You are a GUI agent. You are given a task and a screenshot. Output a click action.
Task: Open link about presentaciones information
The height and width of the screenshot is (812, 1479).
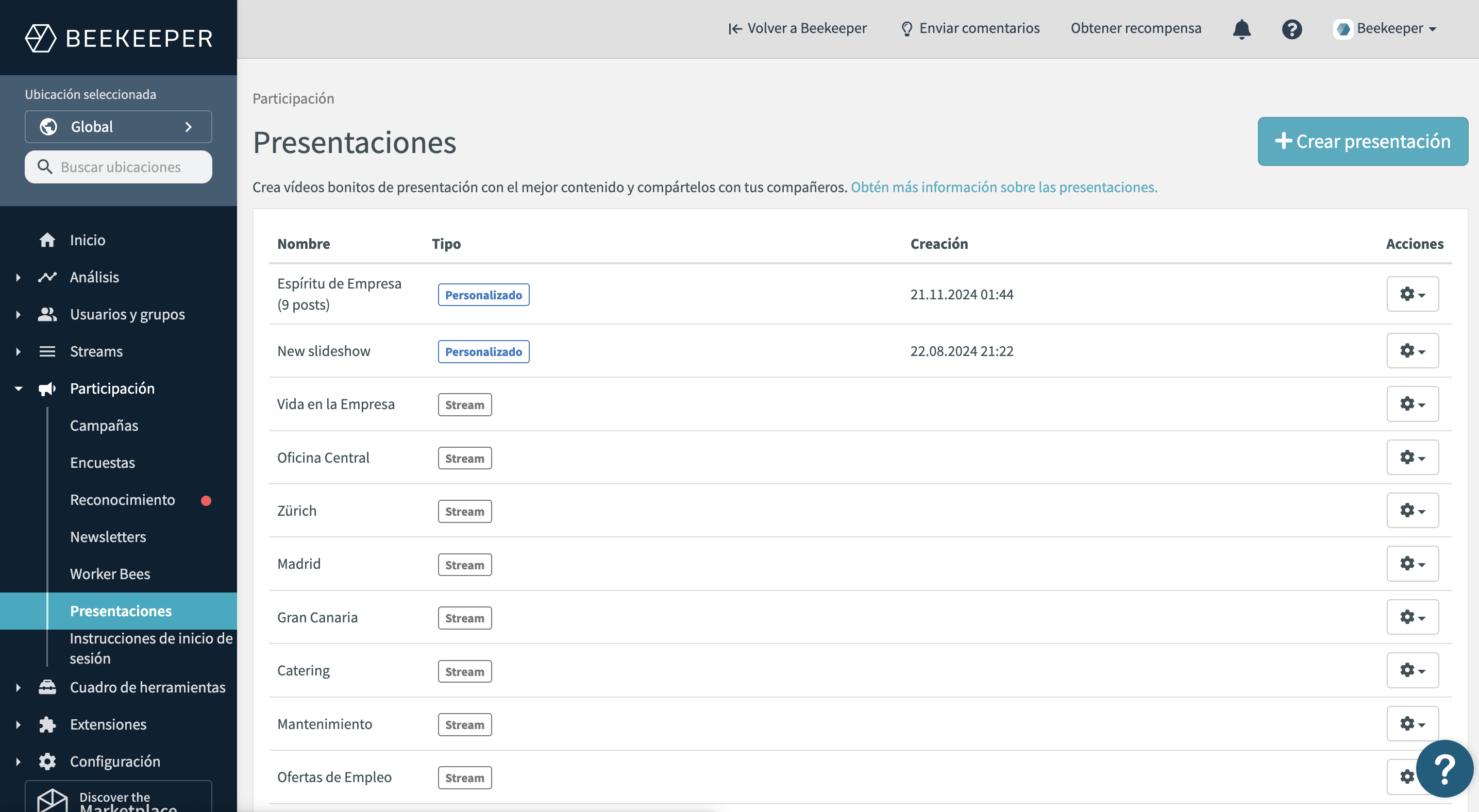(1004, 187)
